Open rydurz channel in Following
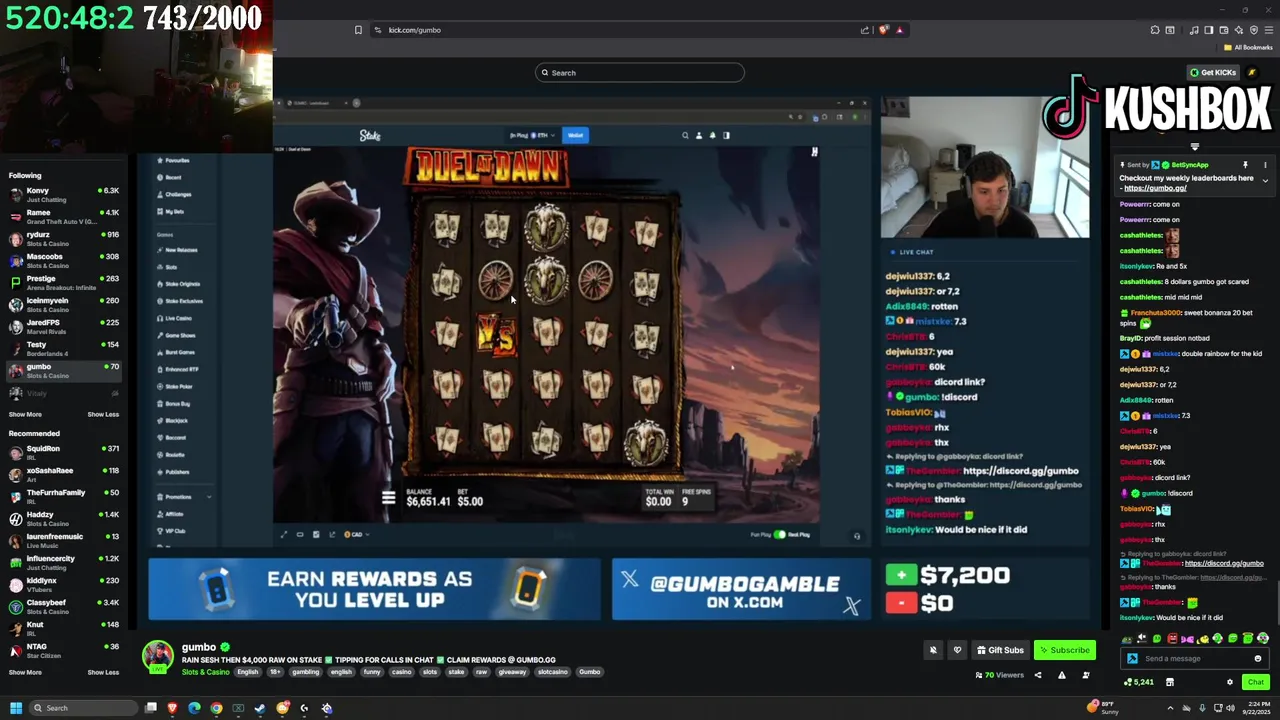The width and height of the screenshot is (1280, 720). point(62,238)
